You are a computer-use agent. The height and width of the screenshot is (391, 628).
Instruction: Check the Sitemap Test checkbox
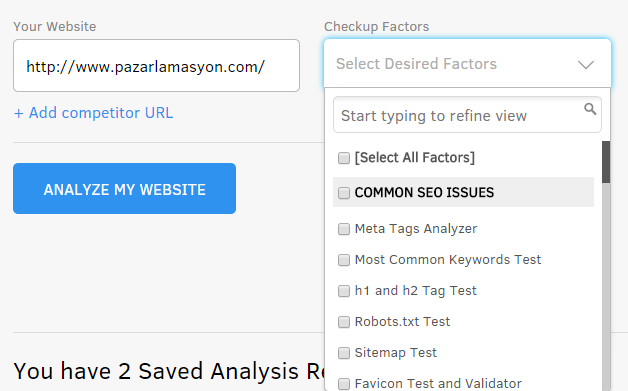tap(344, 353)
